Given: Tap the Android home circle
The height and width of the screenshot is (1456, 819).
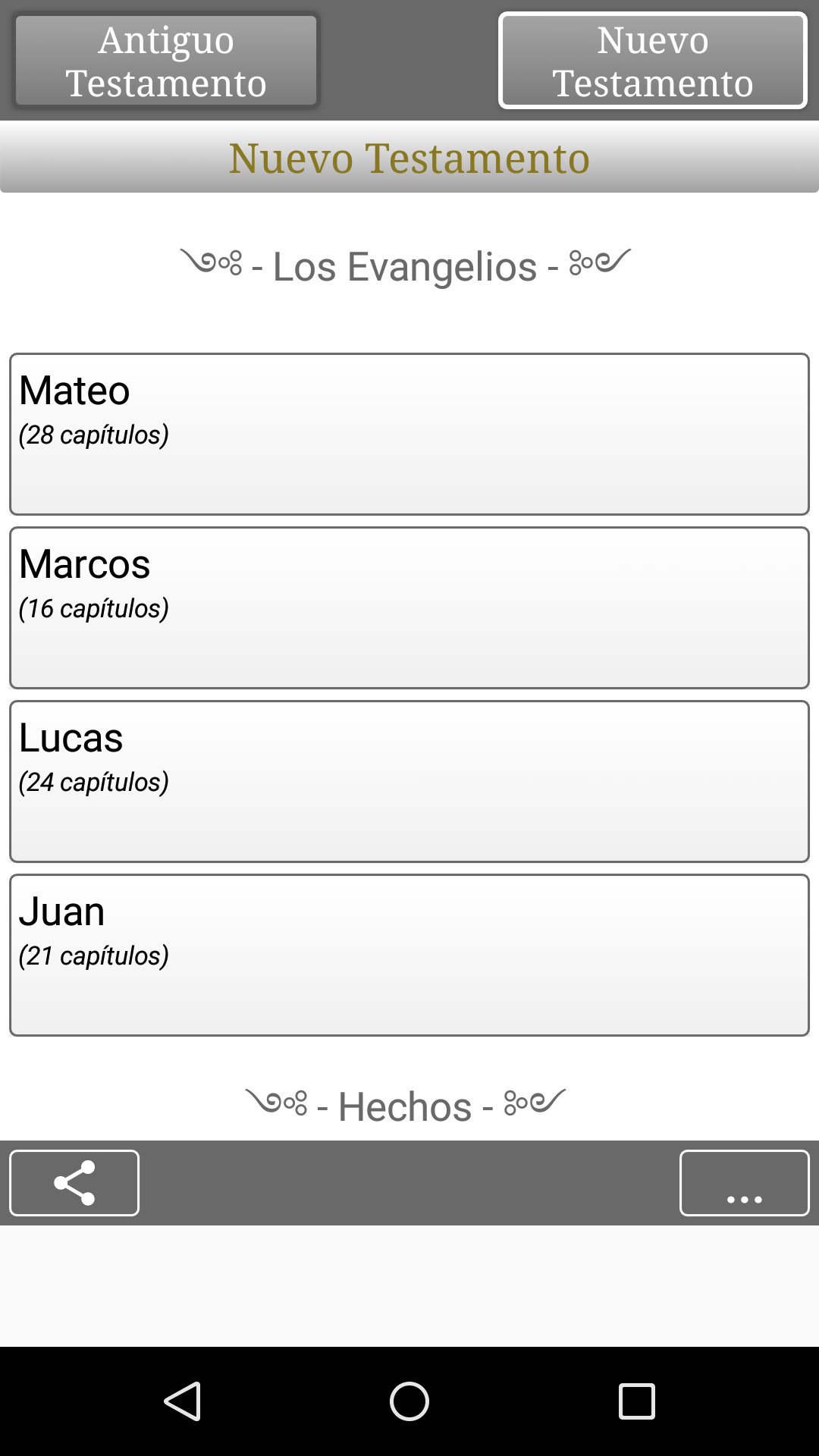Looking at the screenshot, I should pos(409,1401).
